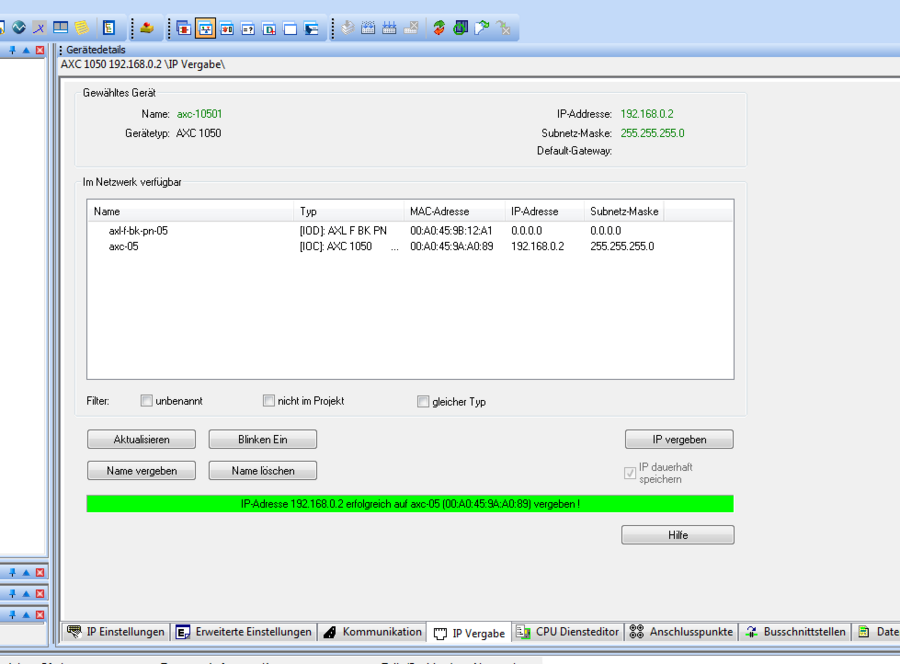The height and width of the screenshot is (664, 900).
Task: Switch to the Kommunikation tab
Action: coord(372,632)
